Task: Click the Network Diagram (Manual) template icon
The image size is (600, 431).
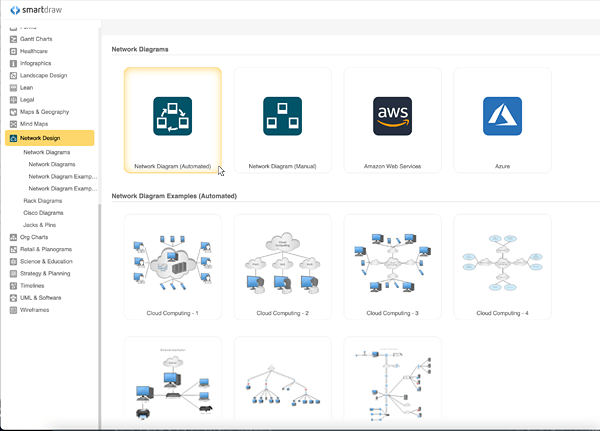Action: pyautogui.click(x=282, y=116)
